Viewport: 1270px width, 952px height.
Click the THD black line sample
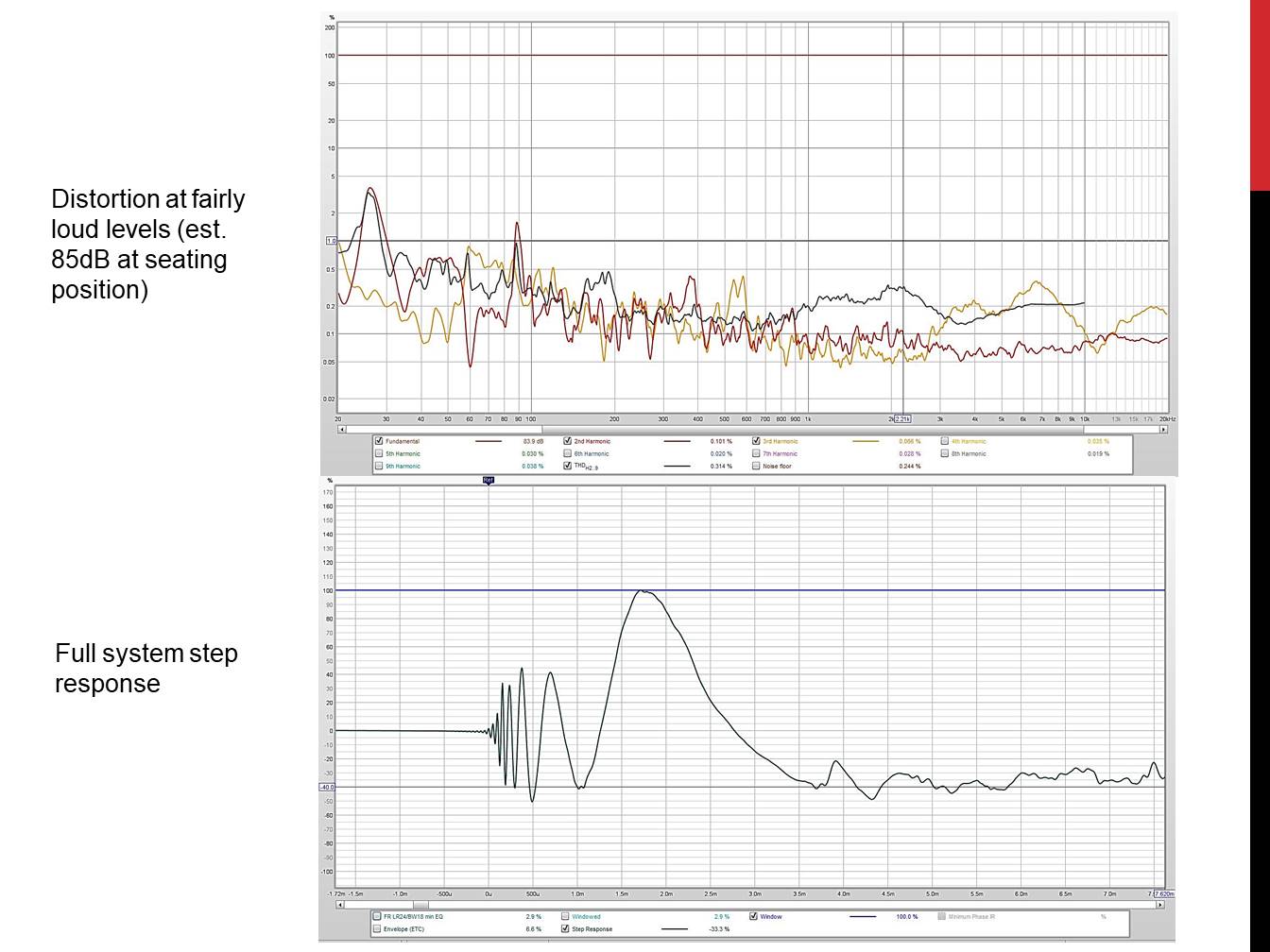tap(677, 466)
